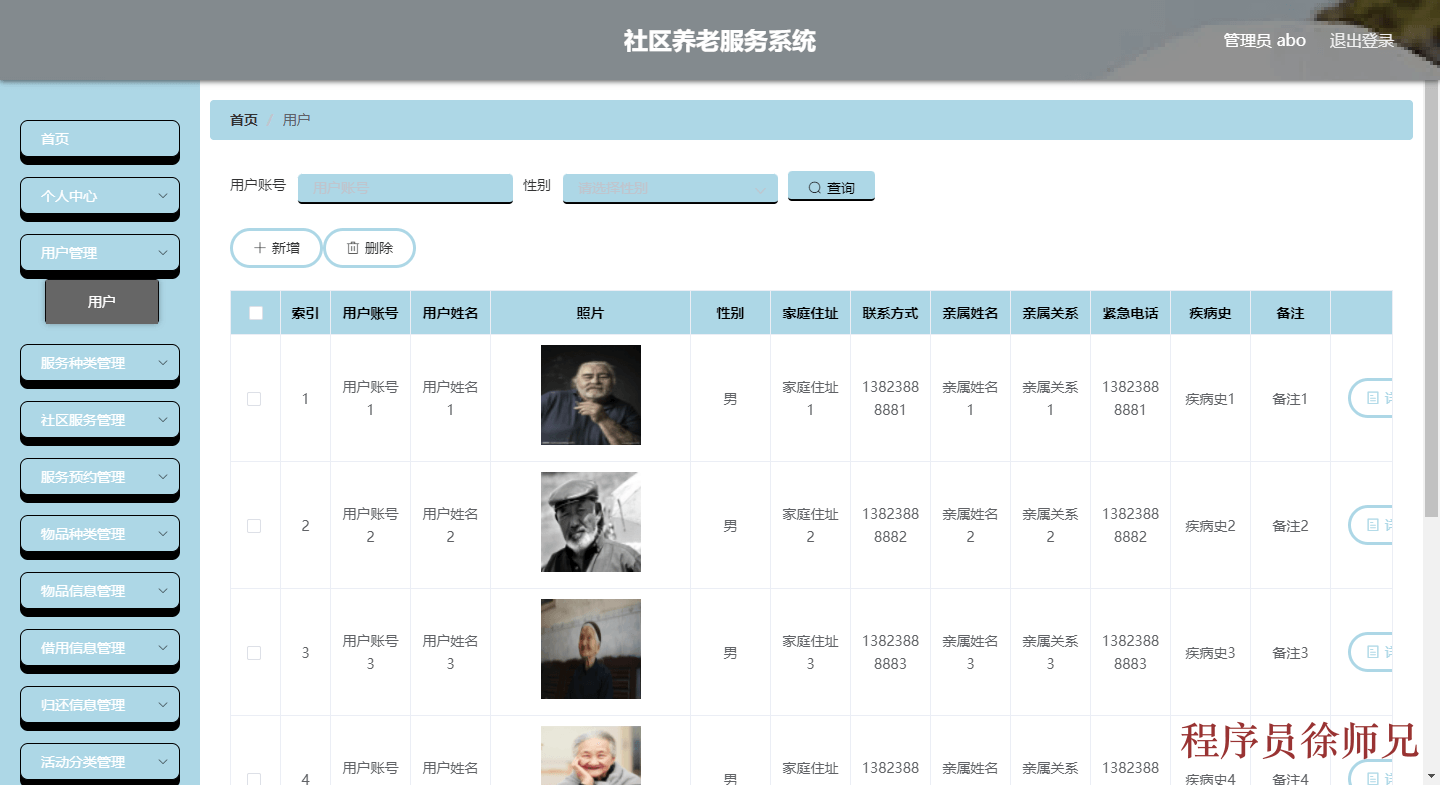This screenshot has width=1440, height=785.
Task: Toggle the select-all checkbox in table header
Action: [255, 312]
